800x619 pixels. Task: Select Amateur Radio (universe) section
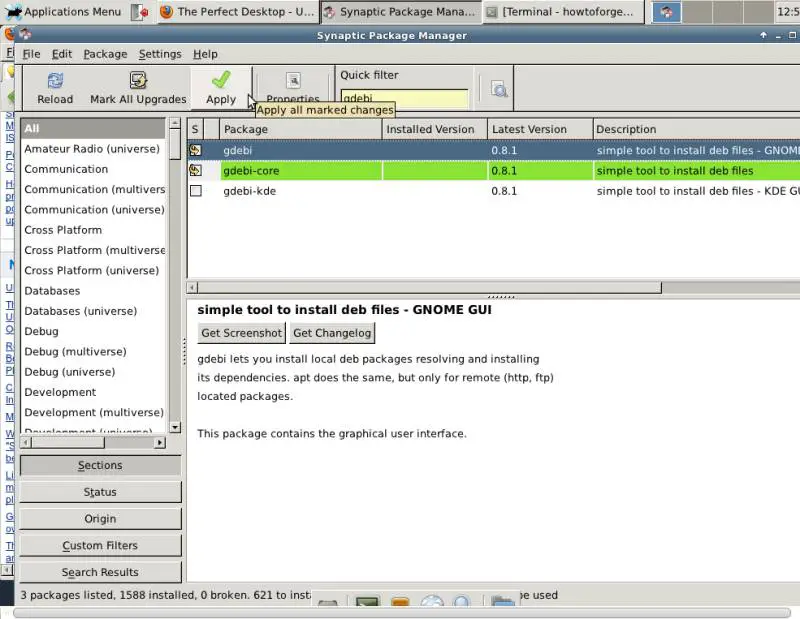click(93, 148)
